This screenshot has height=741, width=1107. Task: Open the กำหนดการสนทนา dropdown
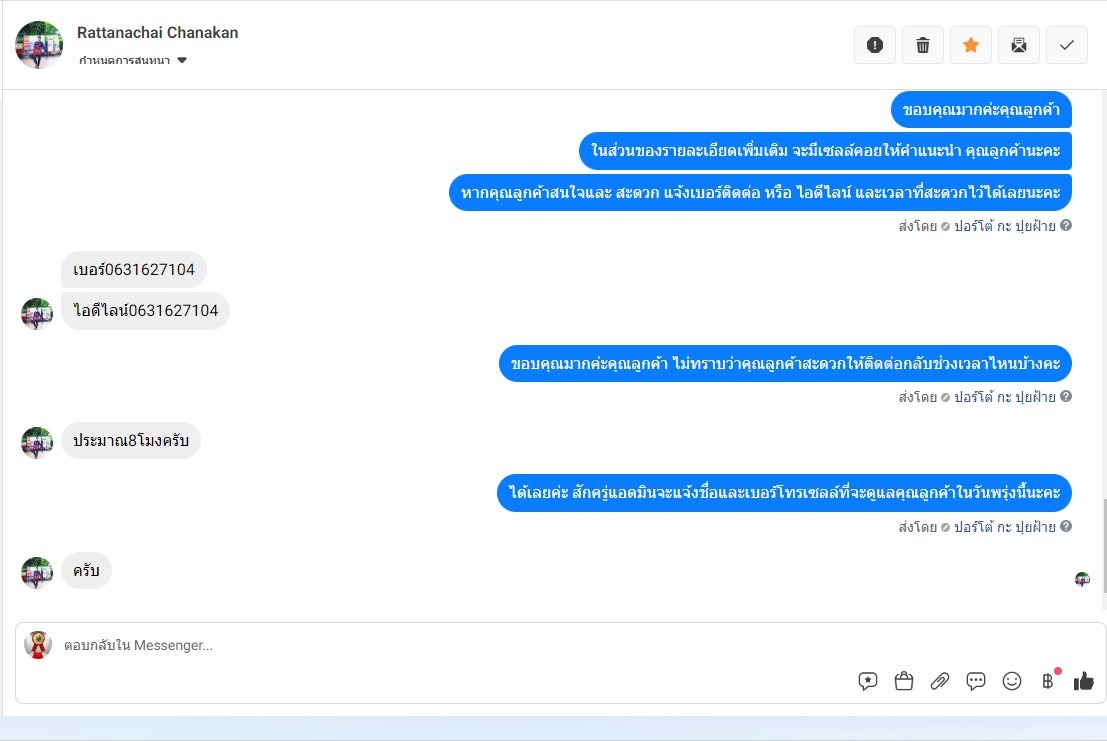point(133,60)
